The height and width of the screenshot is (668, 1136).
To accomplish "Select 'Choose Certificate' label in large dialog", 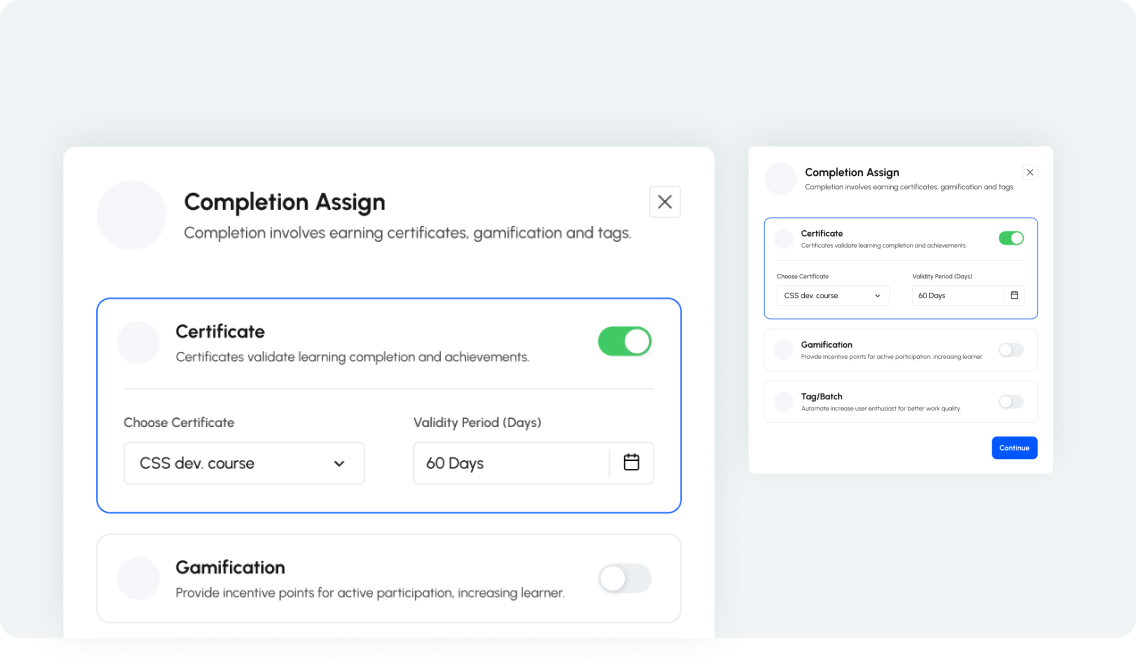I will pyautogui.click(x=179, y=422).
